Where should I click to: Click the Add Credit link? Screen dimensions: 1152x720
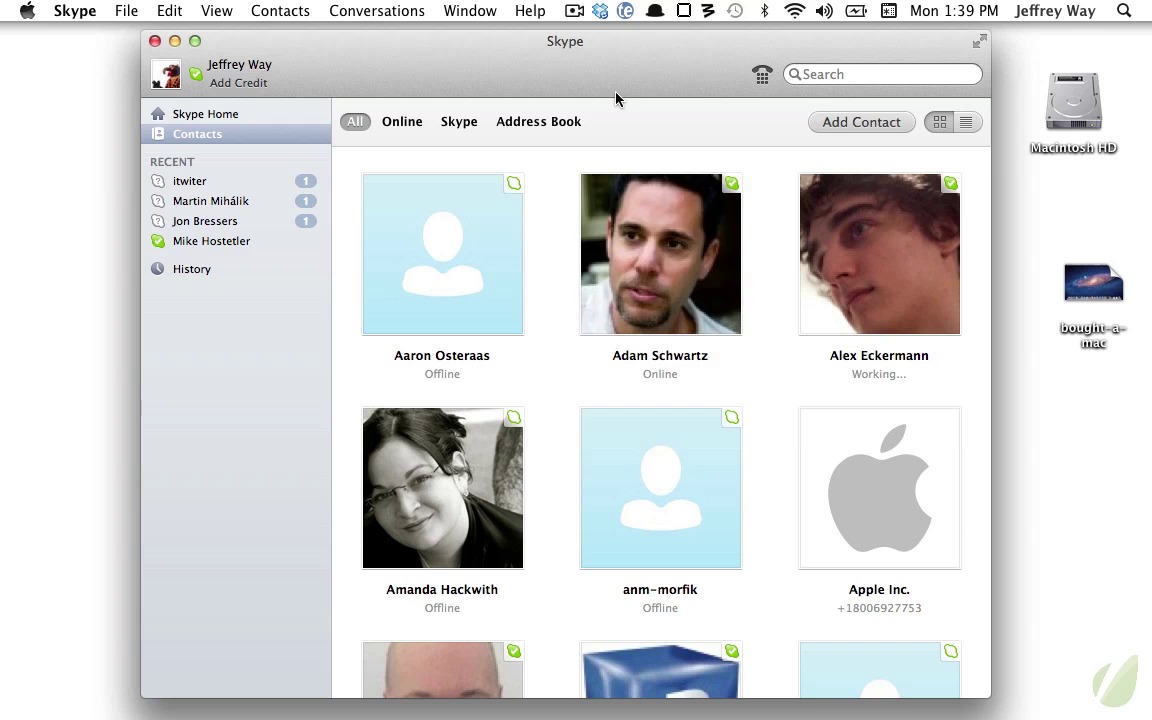[x=238, y=83]
